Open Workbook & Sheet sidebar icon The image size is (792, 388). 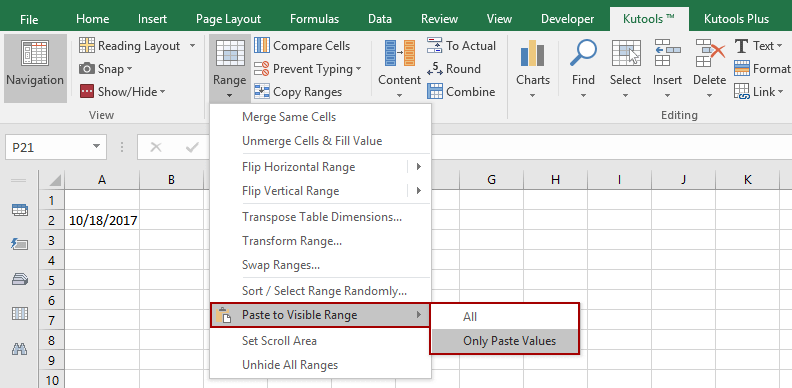coord(20,210)
